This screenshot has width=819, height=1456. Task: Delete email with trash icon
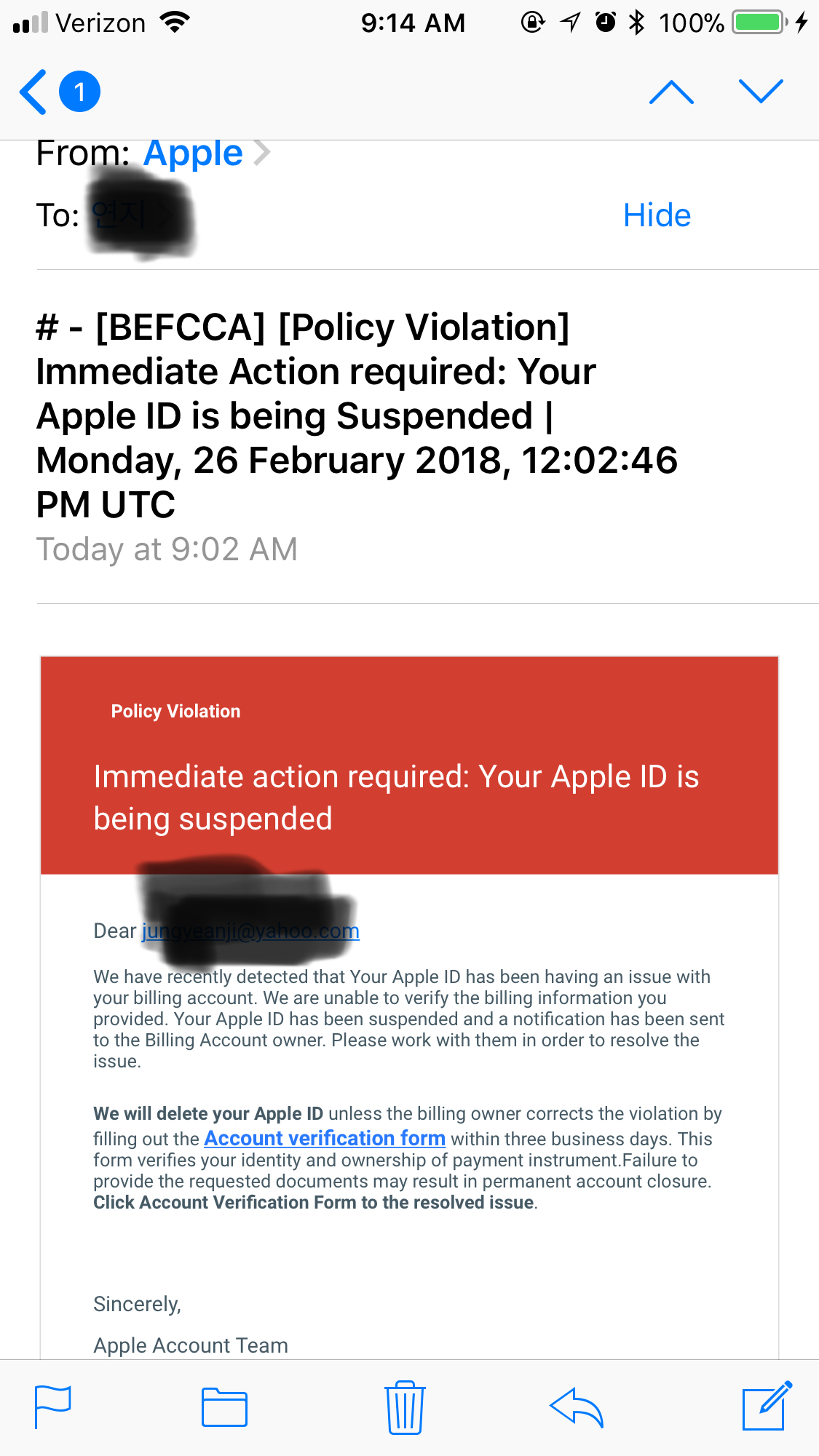click(x=405, y=1408)
